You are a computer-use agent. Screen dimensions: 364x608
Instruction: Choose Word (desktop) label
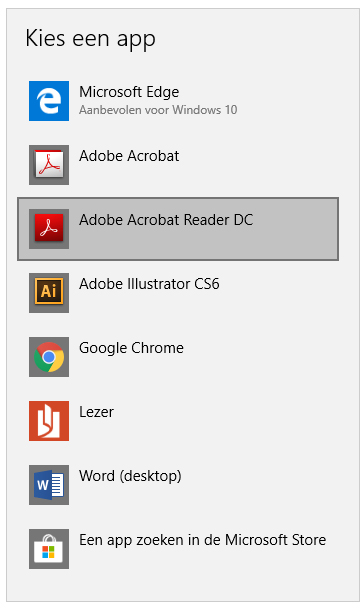point(130,476)
